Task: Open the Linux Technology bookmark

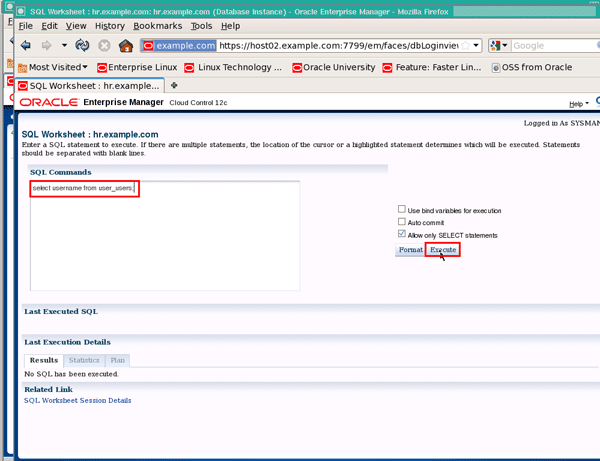Action: pos(233,67)
